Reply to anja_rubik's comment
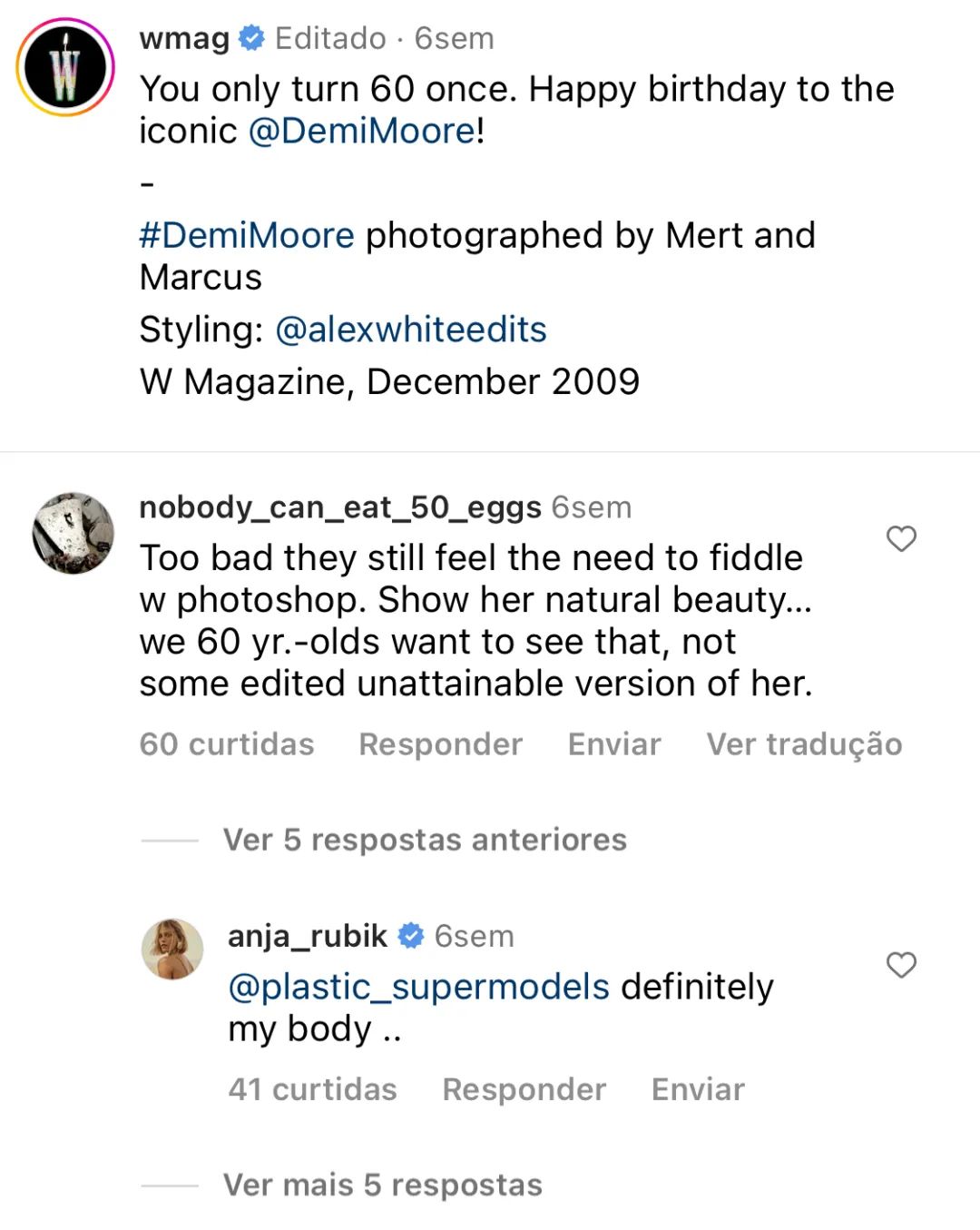The width and height of the screenshot is (980, 1230). click(524, 1089)
